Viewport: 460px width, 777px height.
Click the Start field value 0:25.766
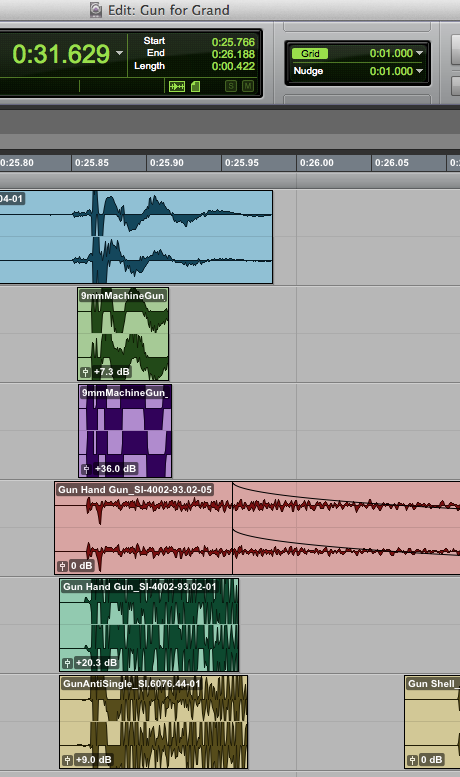233,42
